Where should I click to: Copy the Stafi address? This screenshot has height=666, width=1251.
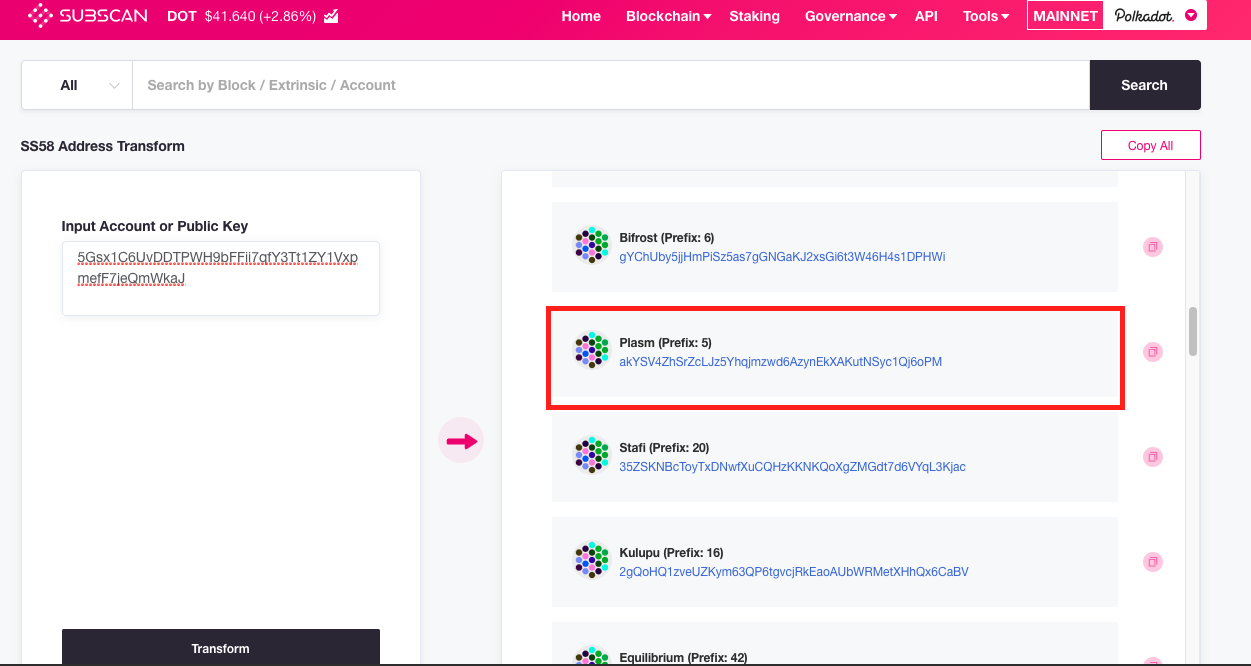point(1153,457)
